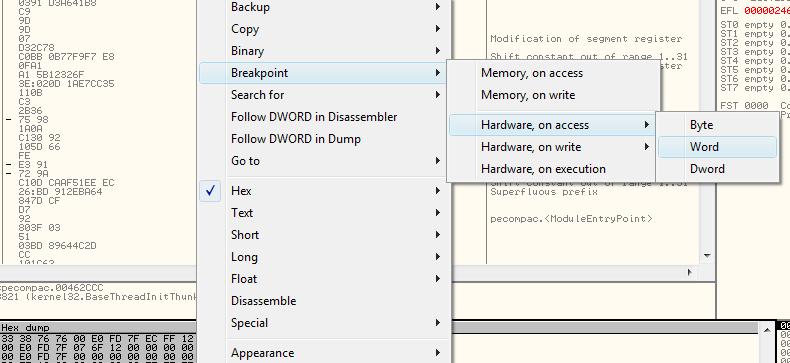Screen dimensions: 790x363
Task: Expand Hardware, on write submenu
Action: (553, 147)
